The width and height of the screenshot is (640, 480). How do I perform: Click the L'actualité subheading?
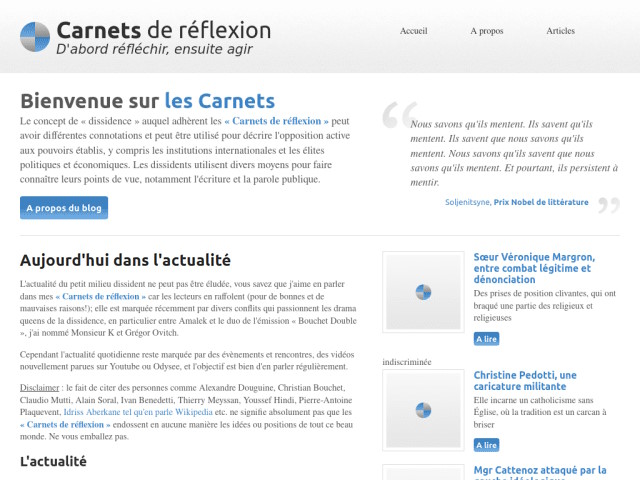[53, 462]
